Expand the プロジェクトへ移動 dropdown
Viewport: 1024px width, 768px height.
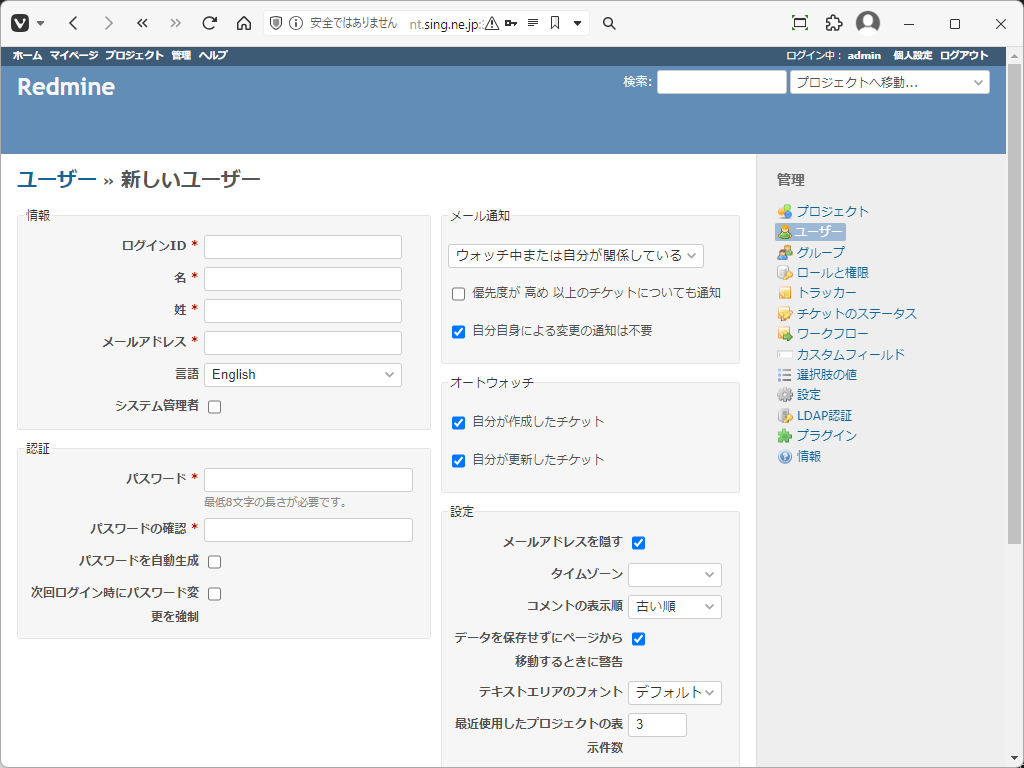(x=889, y=82)
